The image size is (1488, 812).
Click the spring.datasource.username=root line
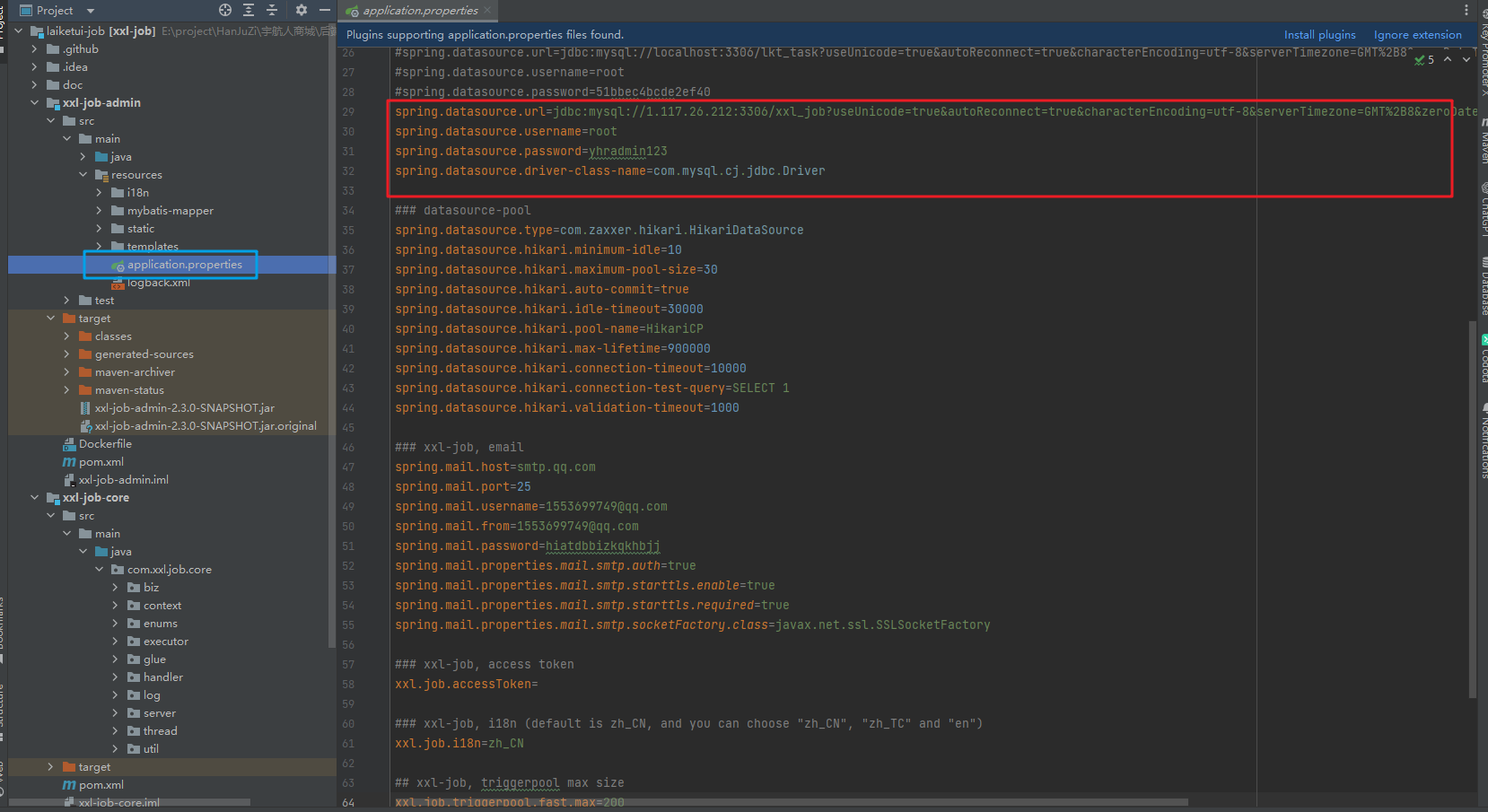point(505,132)
